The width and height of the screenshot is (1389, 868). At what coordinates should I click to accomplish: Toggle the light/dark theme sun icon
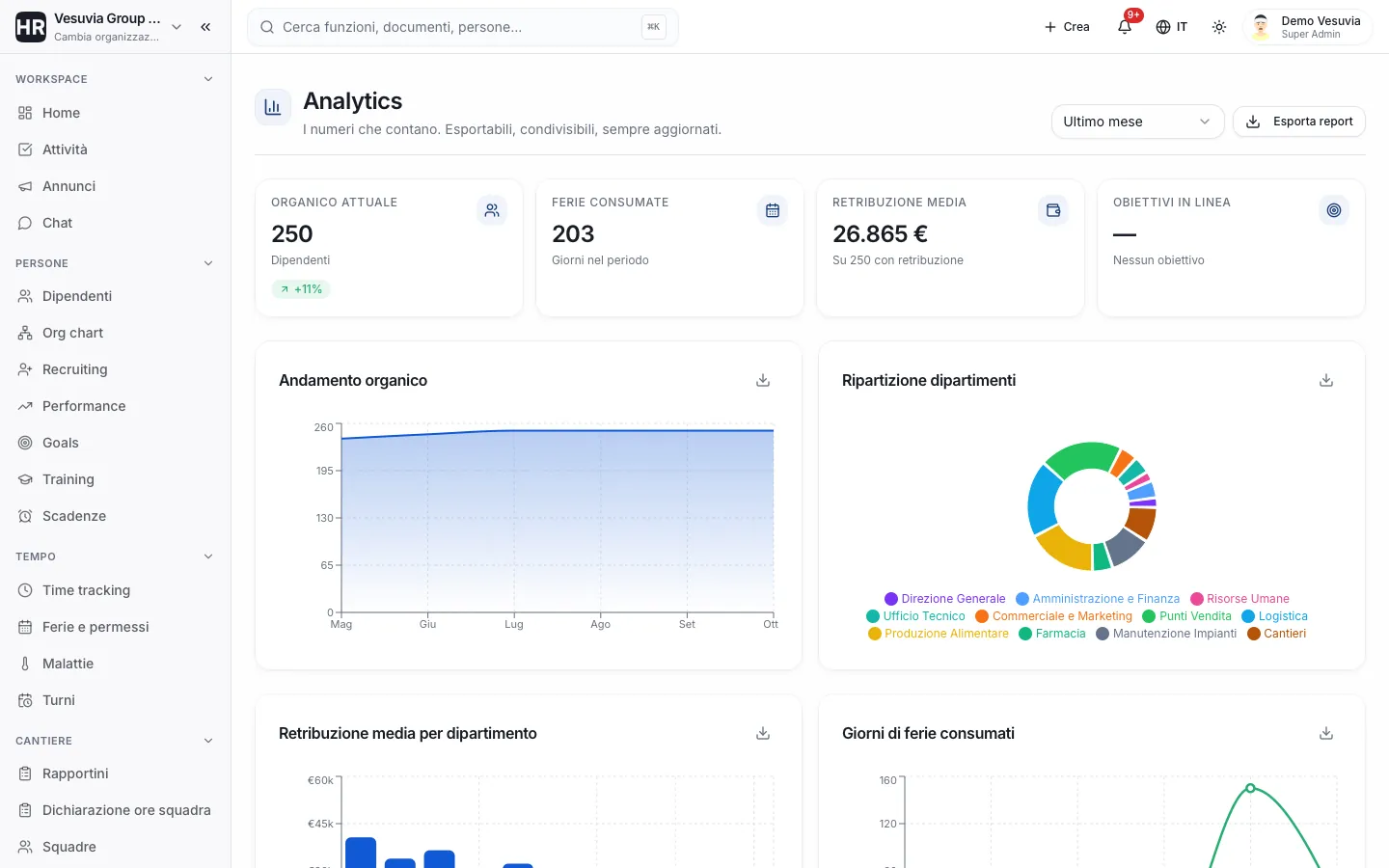[1219, 27]
